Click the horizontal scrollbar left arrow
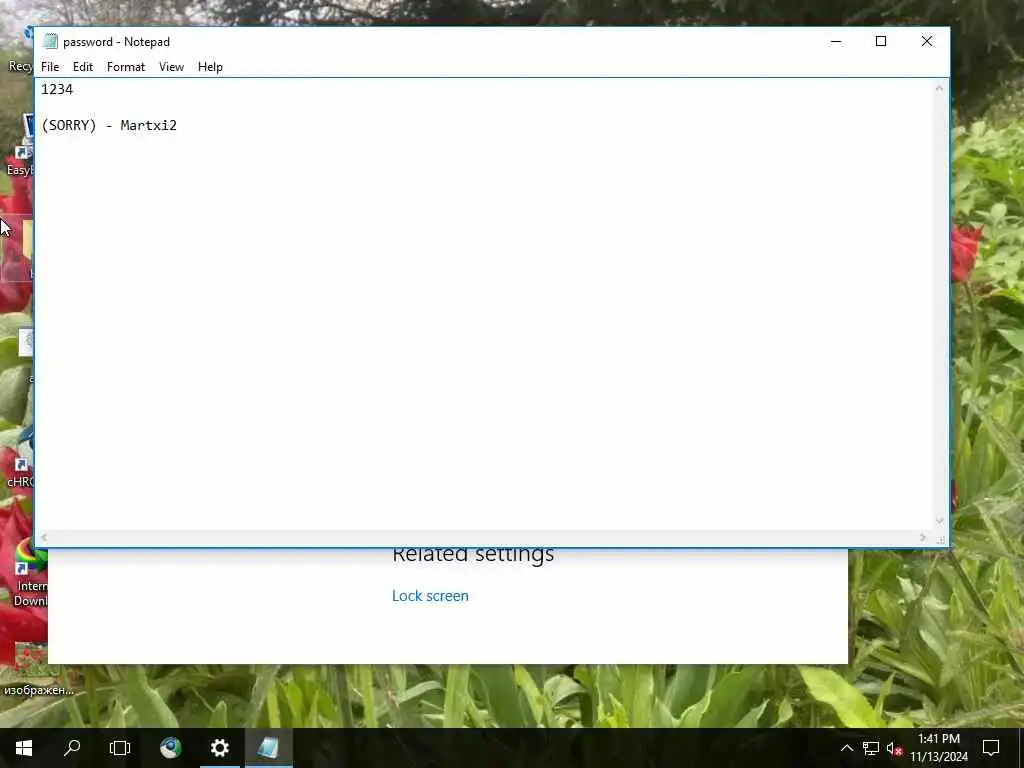 coord(44,537)
